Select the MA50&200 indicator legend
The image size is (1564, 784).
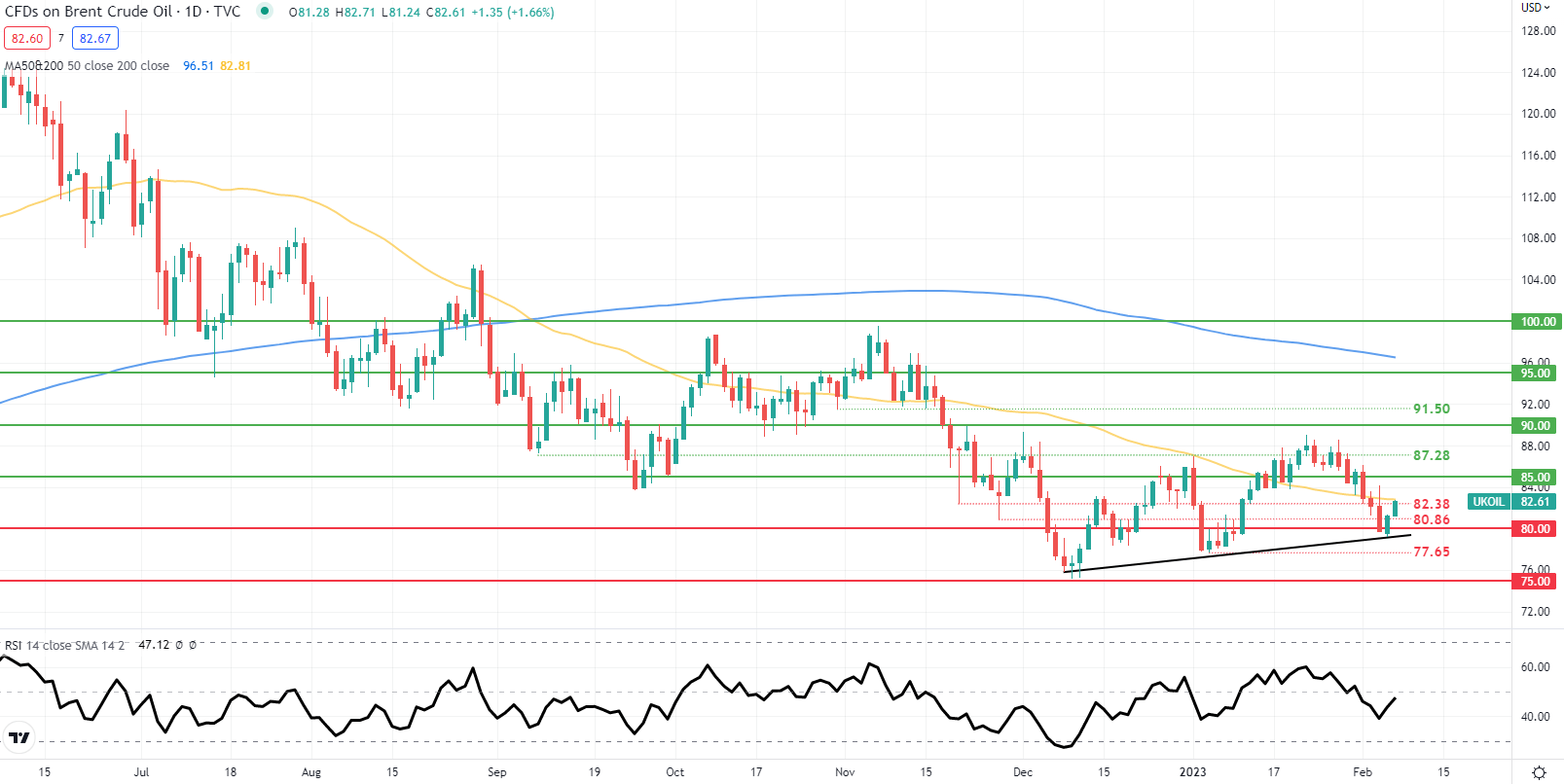tap(87, 66)
